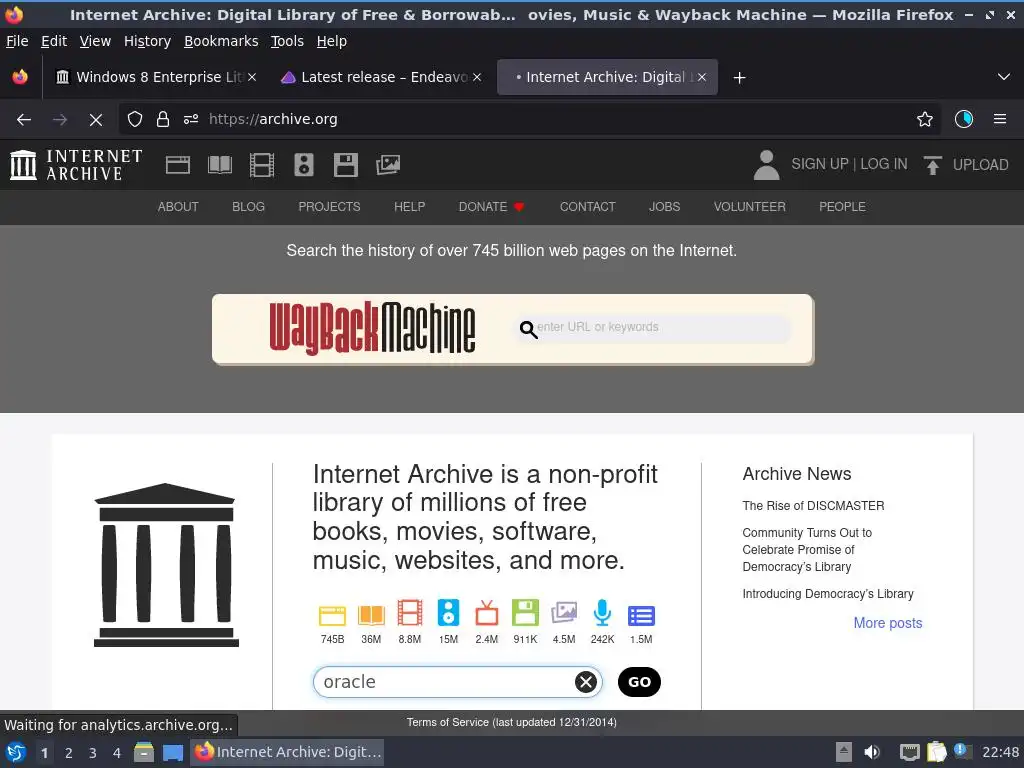
Task: Open a new tab with plus button
Action: coord(739,78)
